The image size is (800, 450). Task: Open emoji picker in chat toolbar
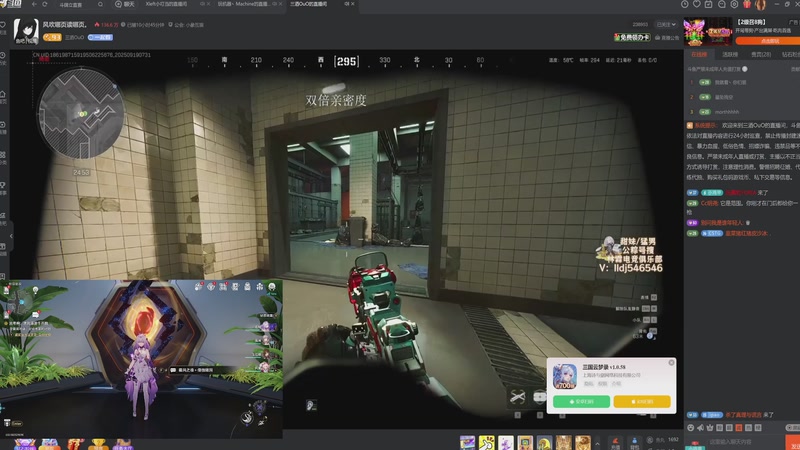pos(691,428)
